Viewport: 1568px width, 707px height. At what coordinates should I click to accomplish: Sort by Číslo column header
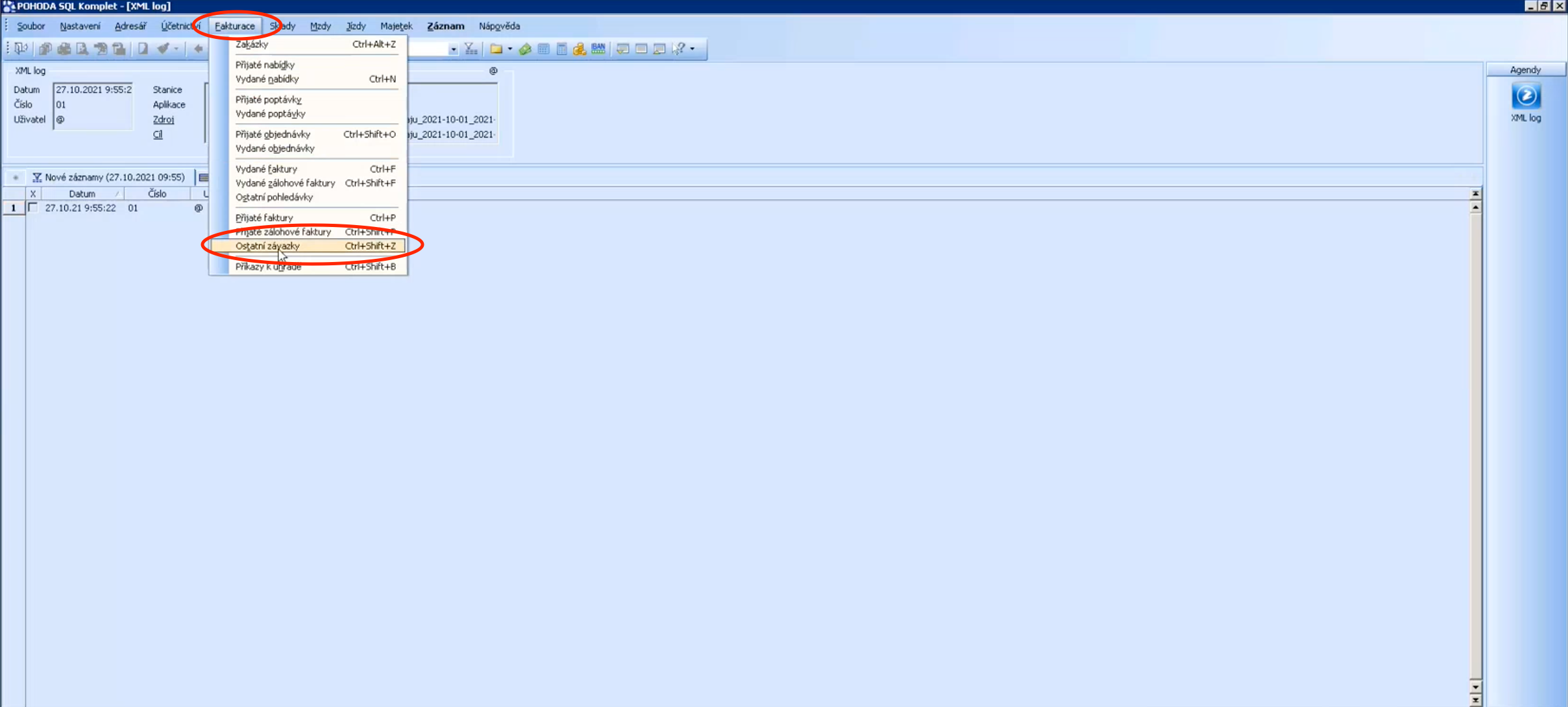point(157,194)
